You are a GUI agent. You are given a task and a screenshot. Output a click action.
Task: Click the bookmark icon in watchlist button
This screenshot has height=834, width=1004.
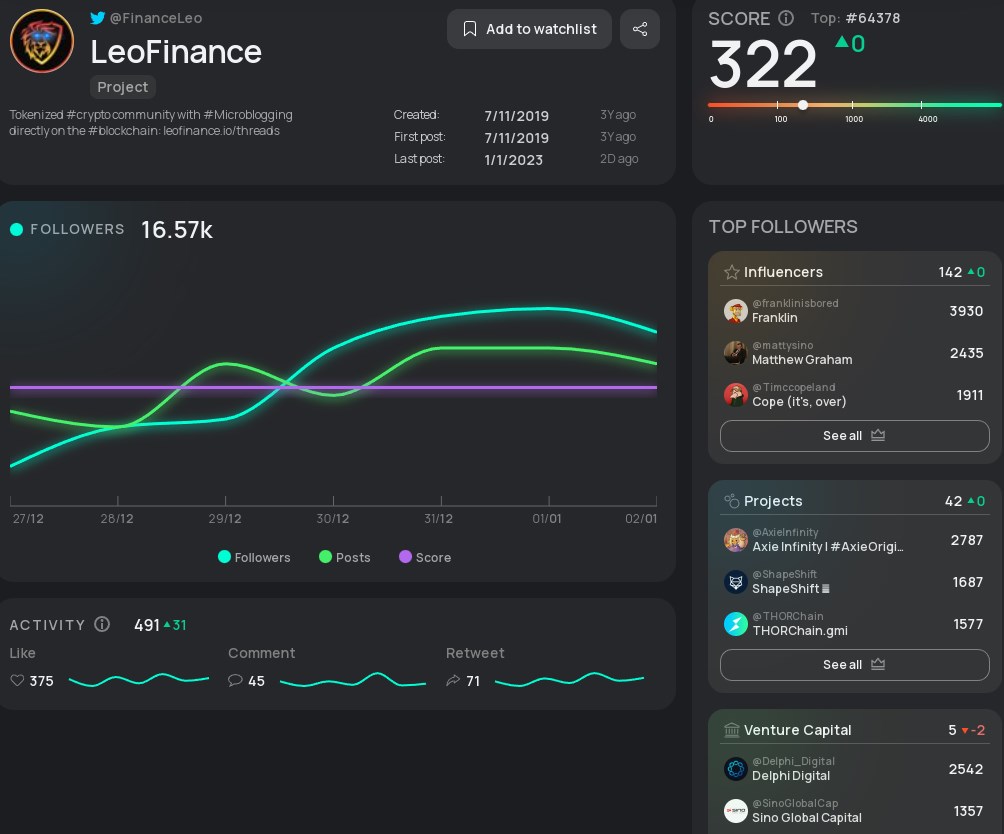tap(470, 29)
